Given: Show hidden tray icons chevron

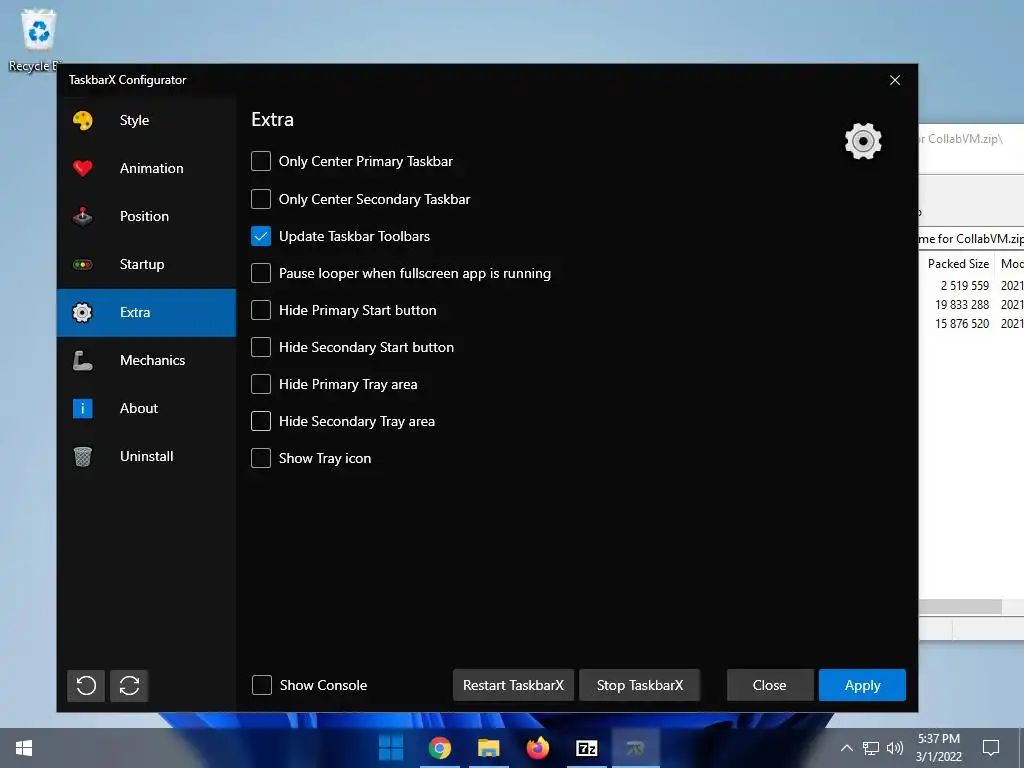Looking at the screenshot, I should pyautogui.click(x=846, y=748).
